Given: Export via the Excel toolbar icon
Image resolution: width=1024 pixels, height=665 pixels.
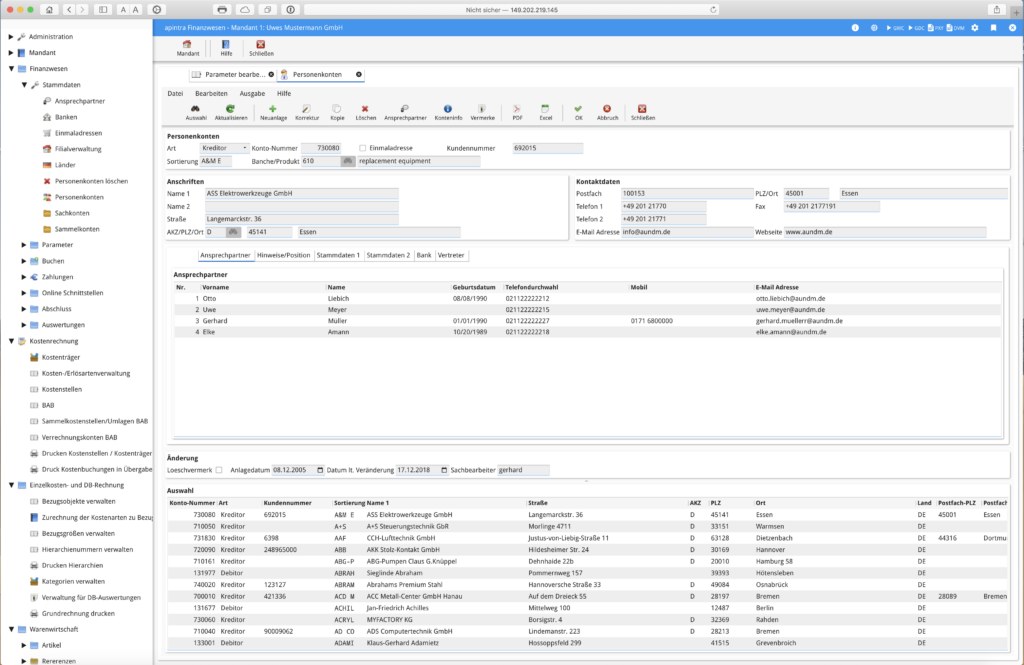Looking at the screenshot, I should (545, 109).
